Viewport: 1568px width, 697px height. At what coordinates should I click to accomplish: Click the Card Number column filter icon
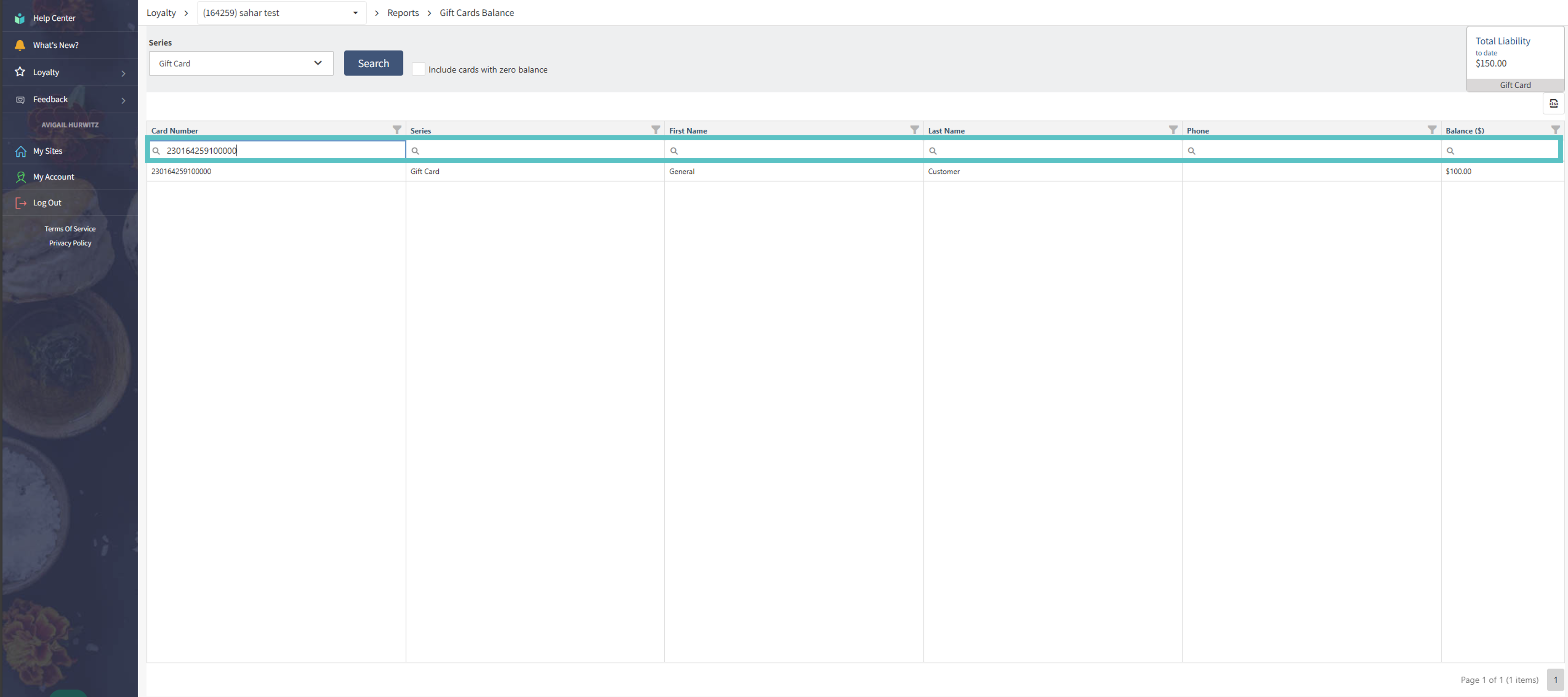point(397,130)
